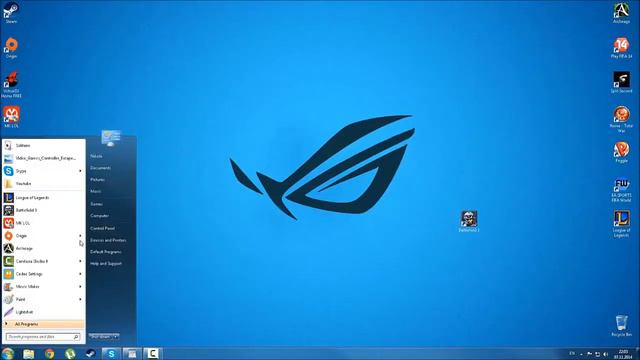Launch Archeage from the Start menu list
Image resolution: width=640 pixels, height=360 pixels.
coord(44,248)
